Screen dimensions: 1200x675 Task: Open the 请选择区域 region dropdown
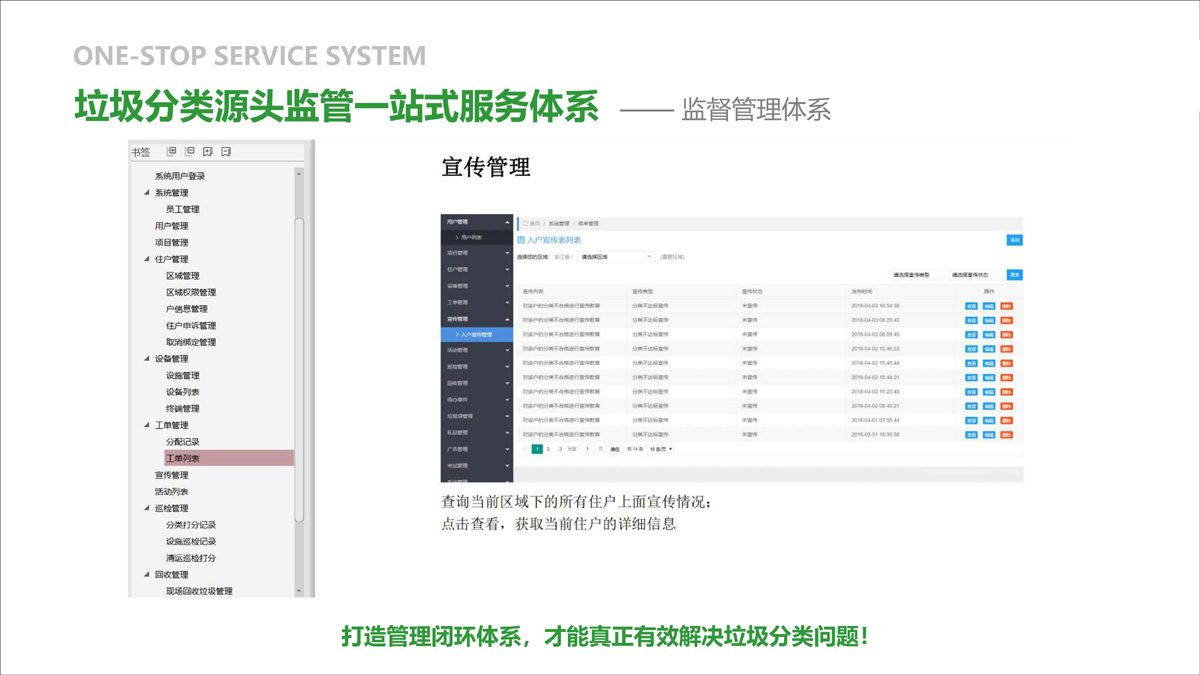coord(615,257)
